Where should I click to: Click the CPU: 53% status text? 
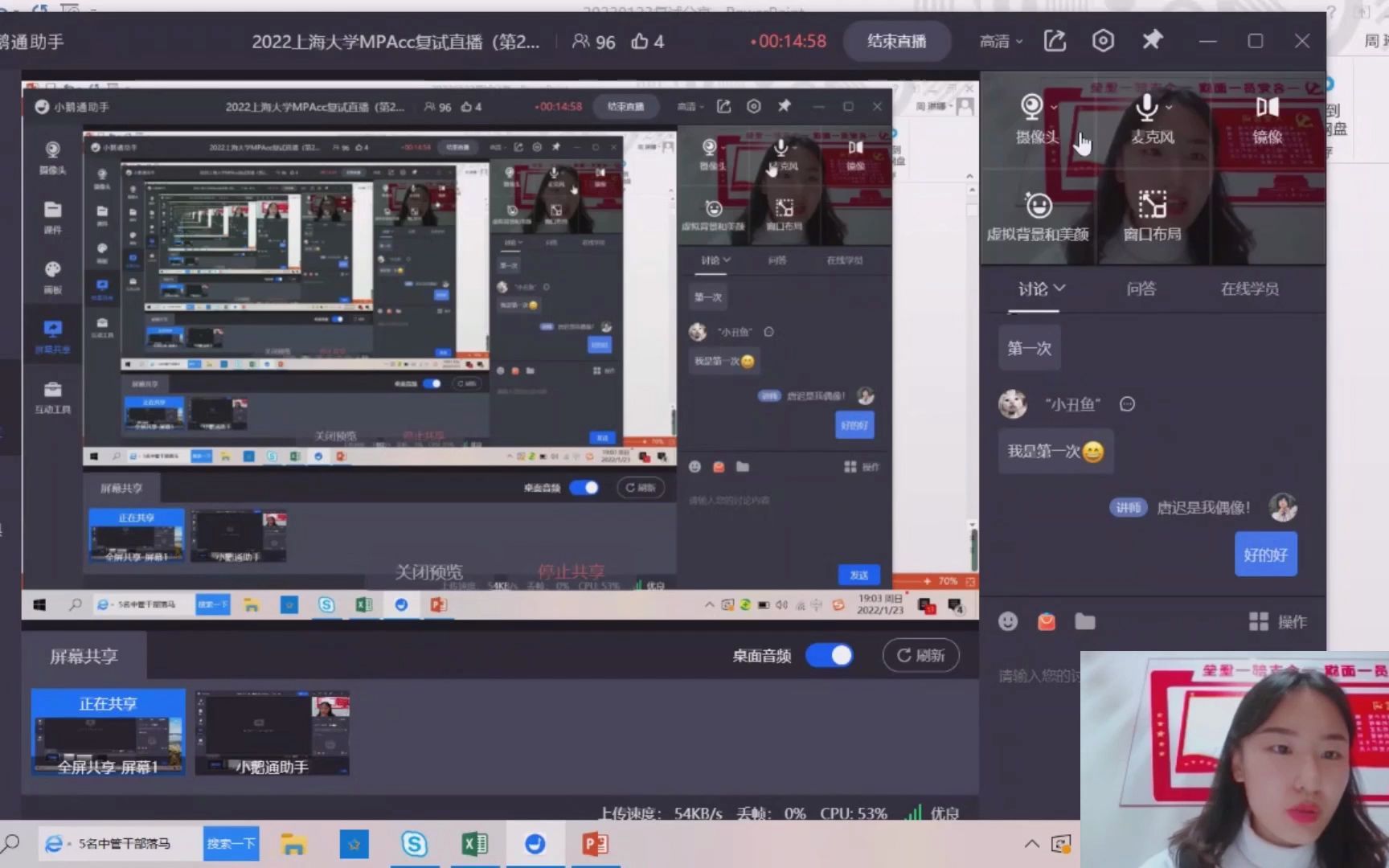(853, 813)
